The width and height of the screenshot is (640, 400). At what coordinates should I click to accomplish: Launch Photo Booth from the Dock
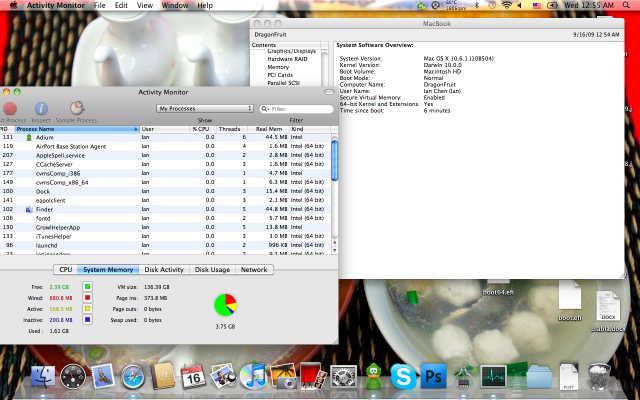(x=313, y=376)
